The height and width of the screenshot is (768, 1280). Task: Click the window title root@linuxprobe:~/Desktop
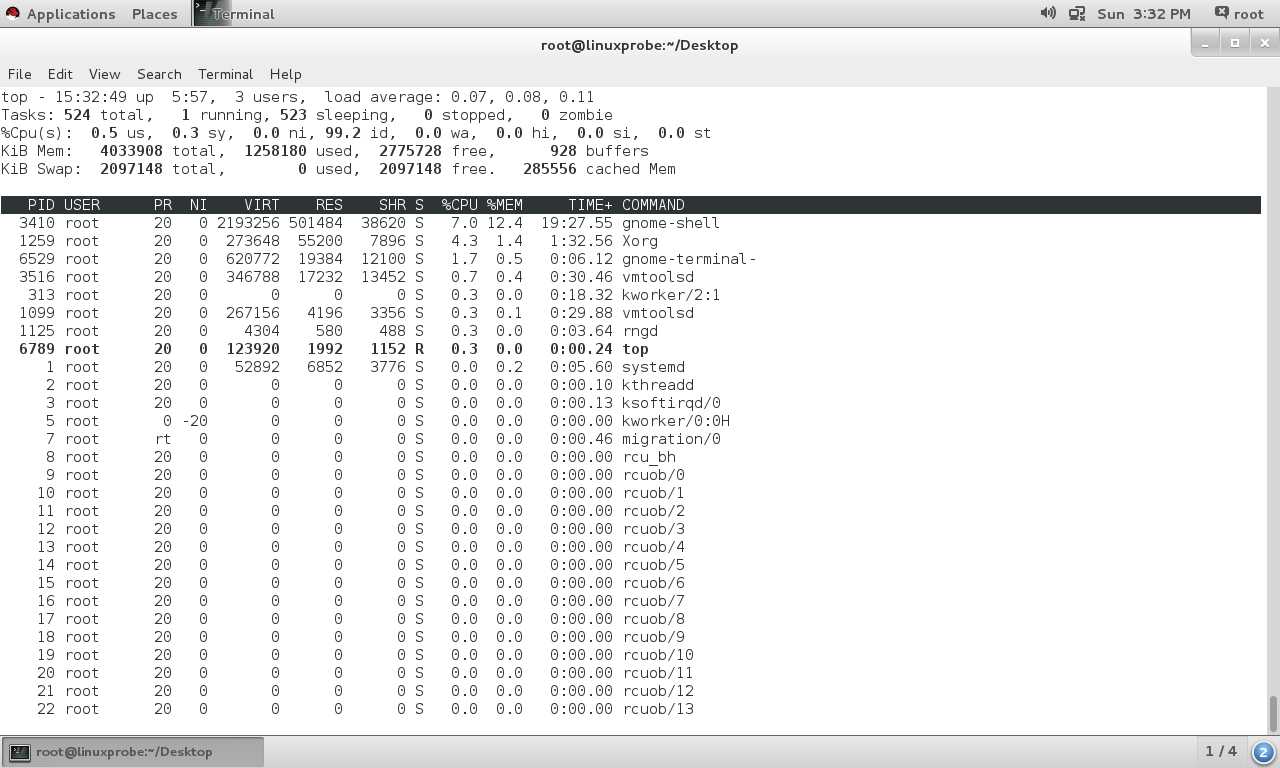coord(639,45)
